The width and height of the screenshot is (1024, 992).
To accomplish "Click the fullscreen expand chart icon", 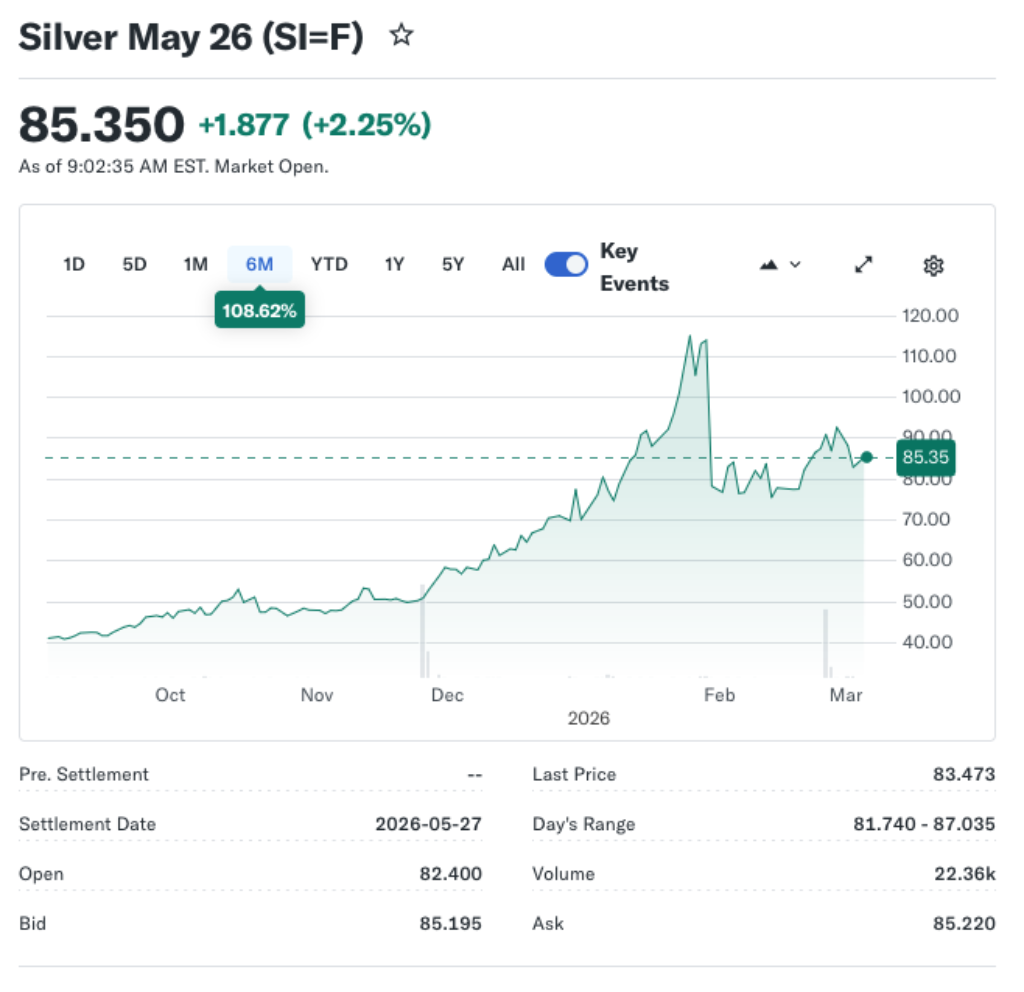I will [x=863, y=265].
